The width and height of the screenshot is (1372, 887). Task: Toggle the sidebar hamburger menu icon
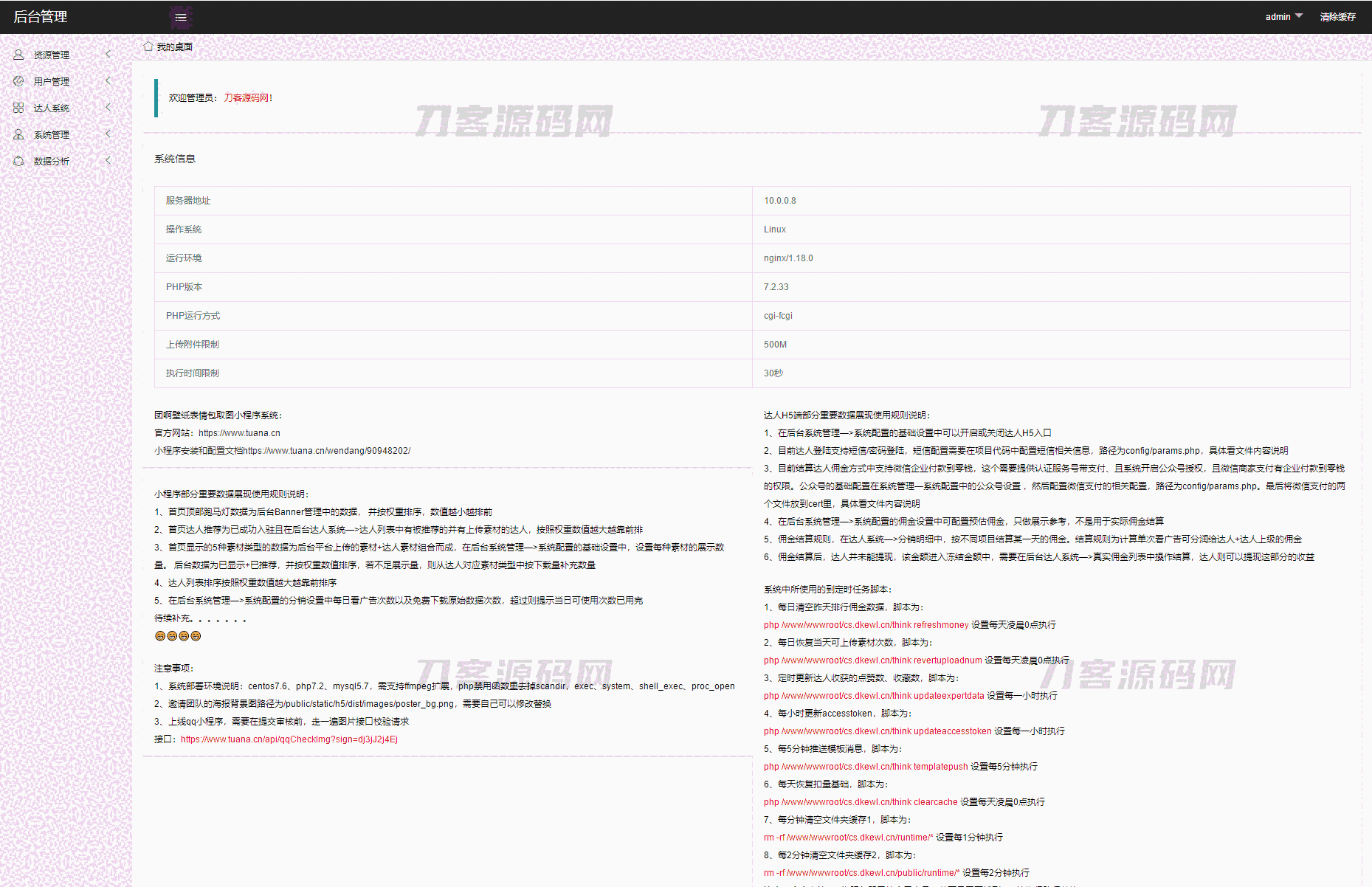[181, 17]
